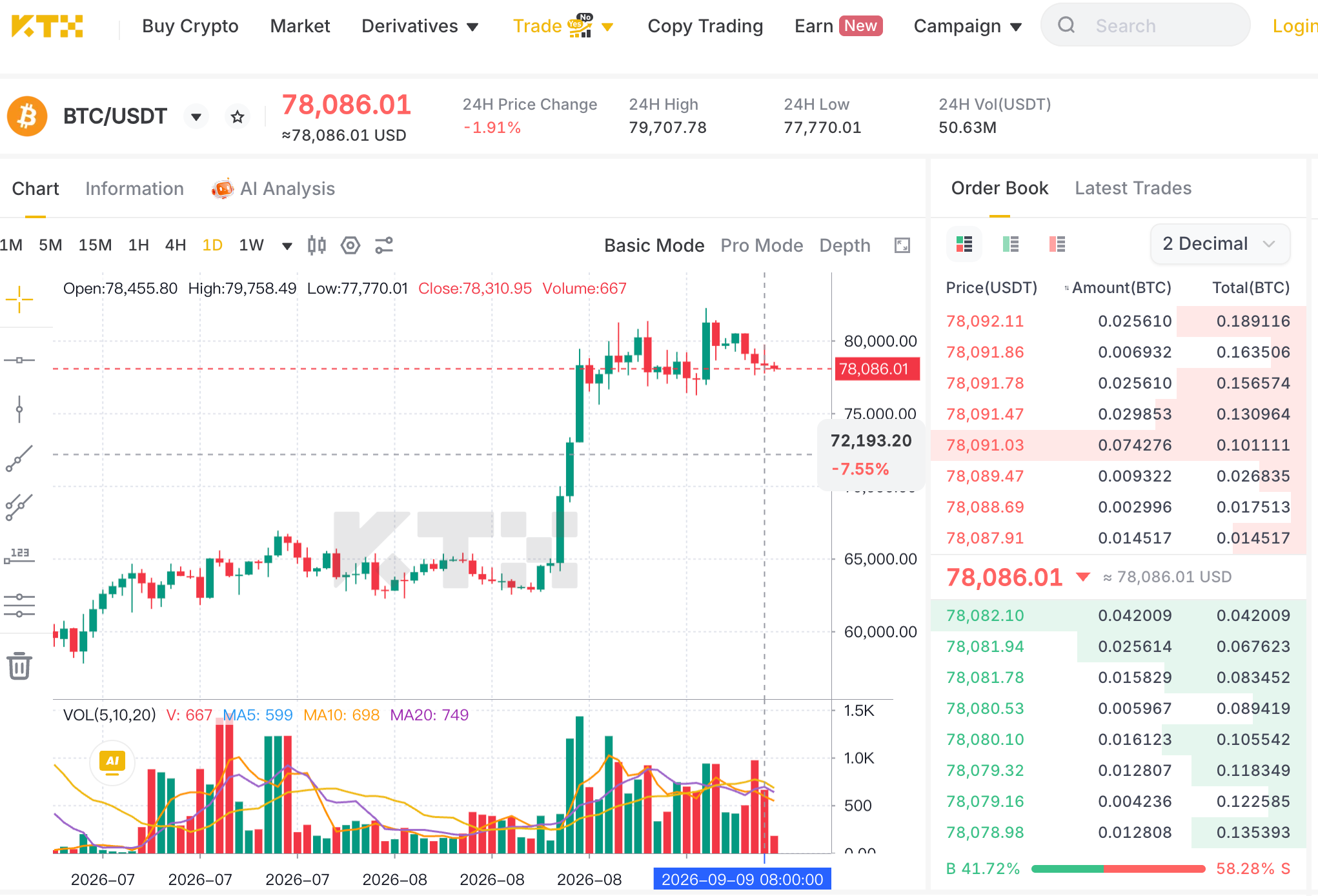Select the multi-line levels drawing tool

click(19, 606)
